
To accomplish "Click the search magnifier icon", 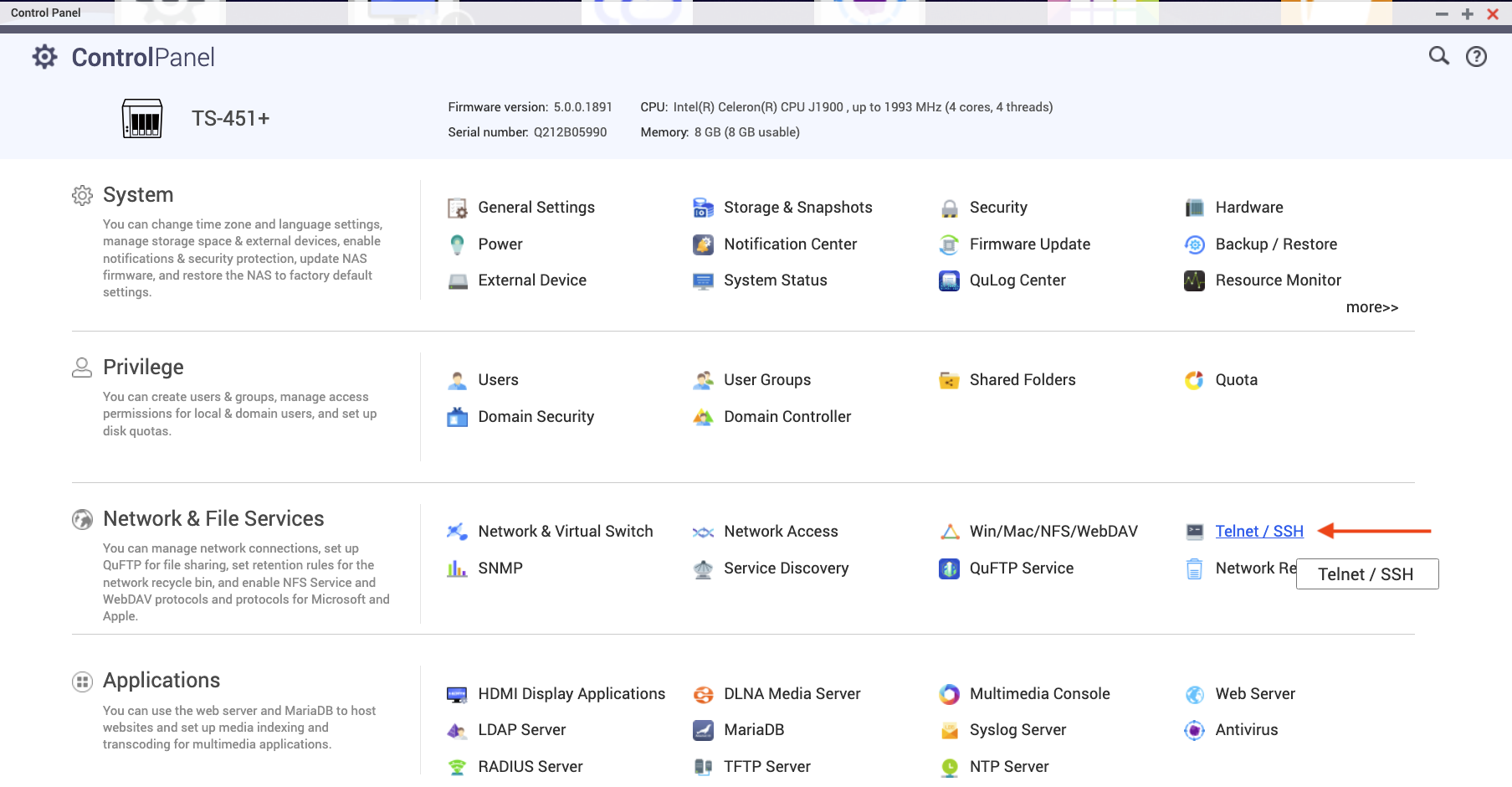I will (1438, 56).
